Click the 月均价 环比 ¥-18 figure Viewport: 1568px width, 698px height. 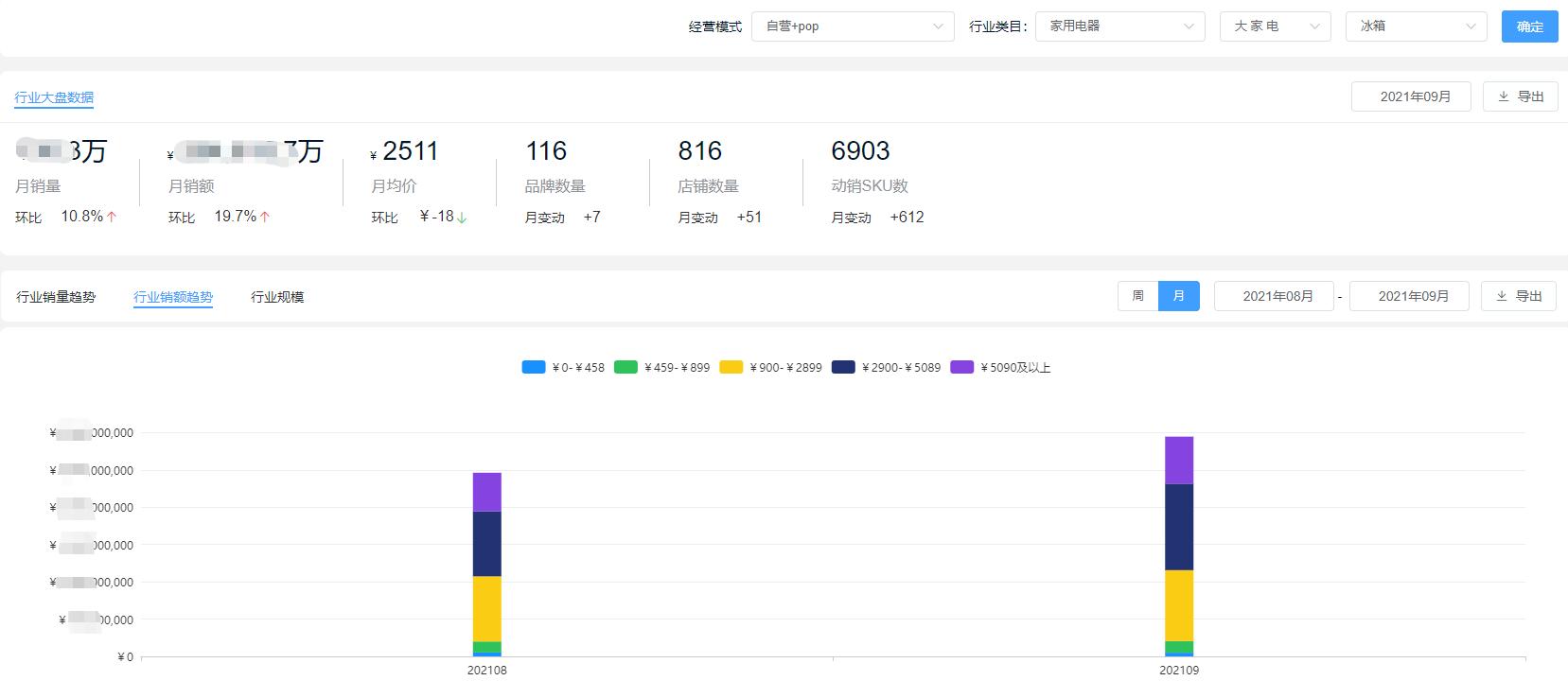click(x=437, y=217)
